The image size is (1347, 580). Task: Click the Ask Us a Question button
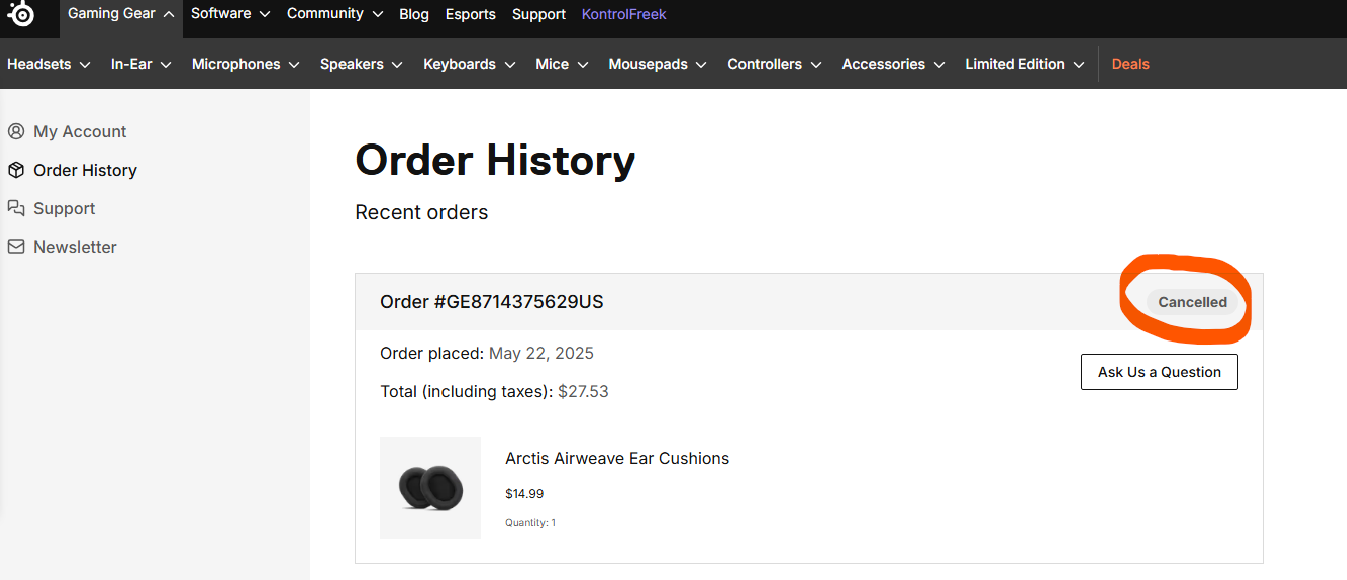[1158, 371]
